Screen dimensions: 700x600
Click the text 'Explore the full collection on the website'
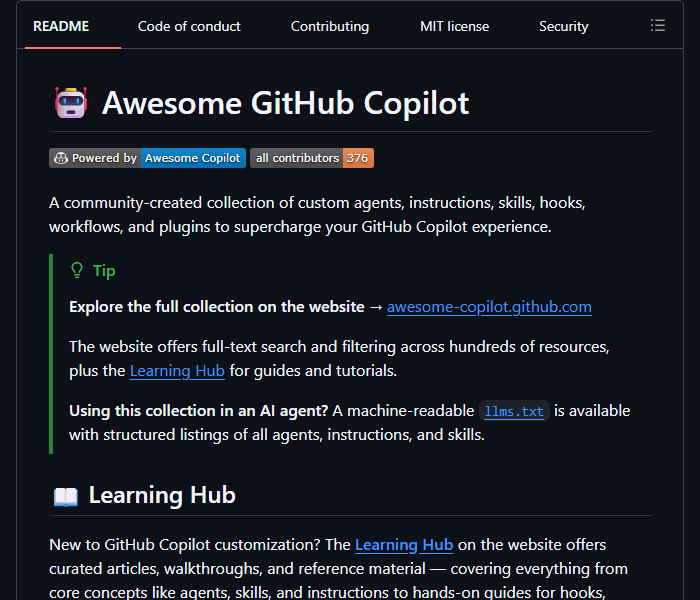[x=217, y=307]
